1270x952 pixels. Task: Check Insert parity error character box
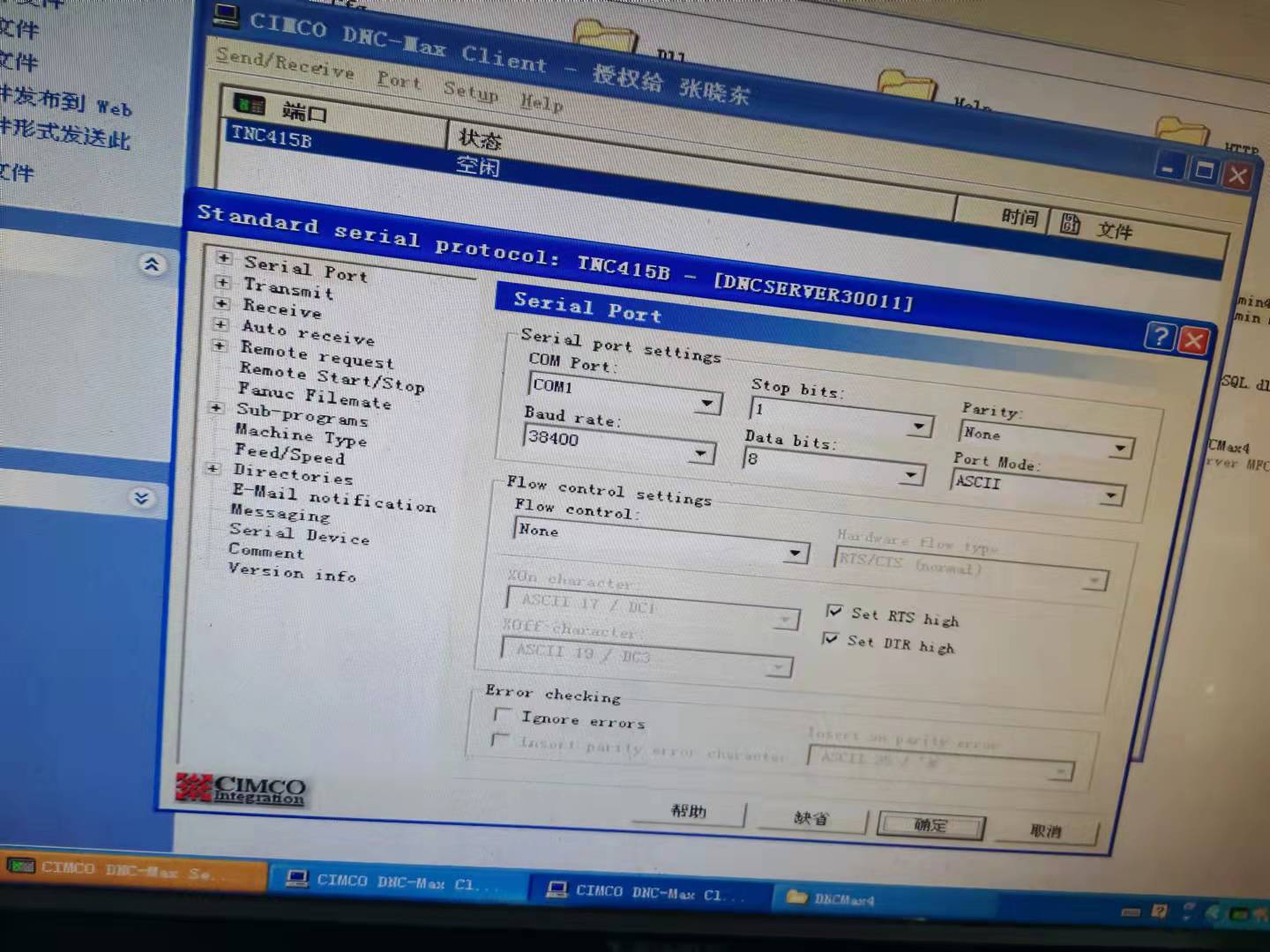pyautogui.click(x=499, y=740)
